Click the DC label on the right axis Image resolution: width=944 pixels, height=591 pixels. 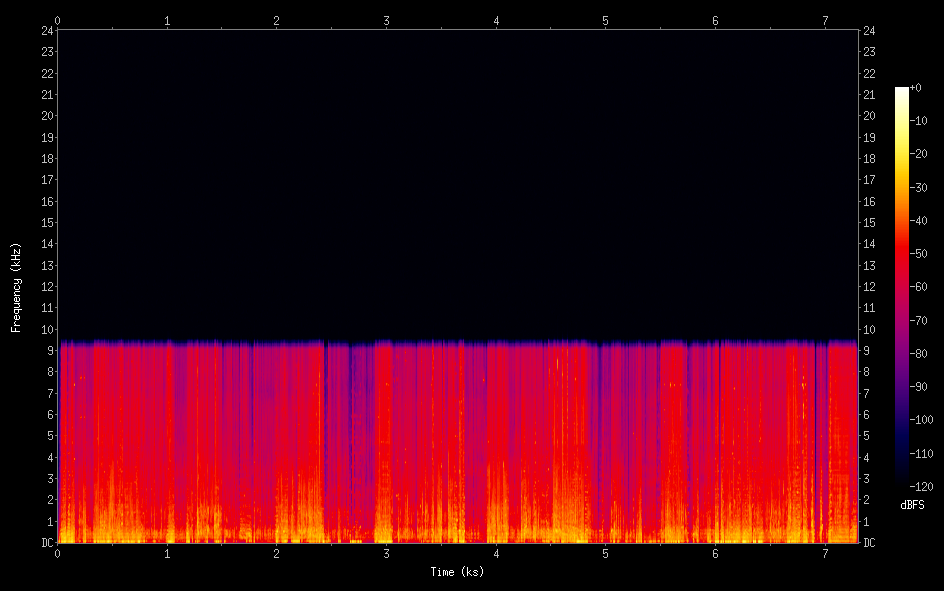(x=869, y=543)
